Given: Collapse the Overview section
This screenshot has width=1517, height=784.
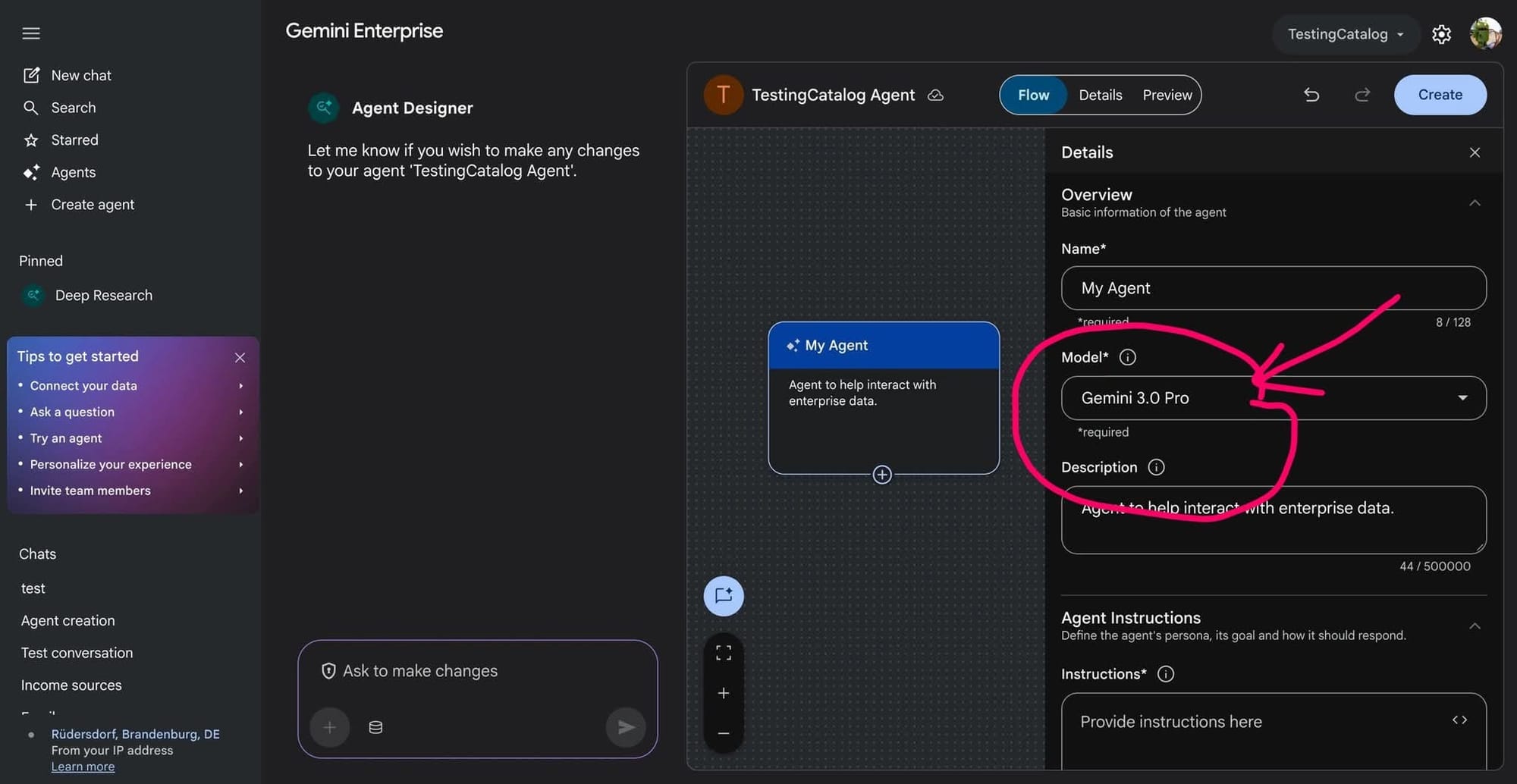Looking at the screenshot, I should coord(1475,203).
